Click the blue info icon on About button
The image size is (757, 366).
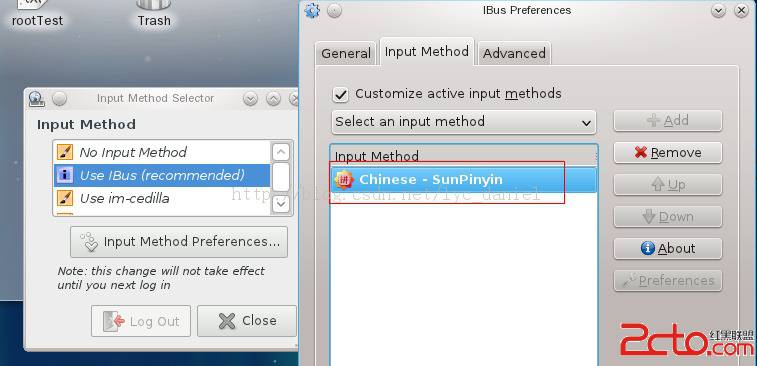coord(647,248)
